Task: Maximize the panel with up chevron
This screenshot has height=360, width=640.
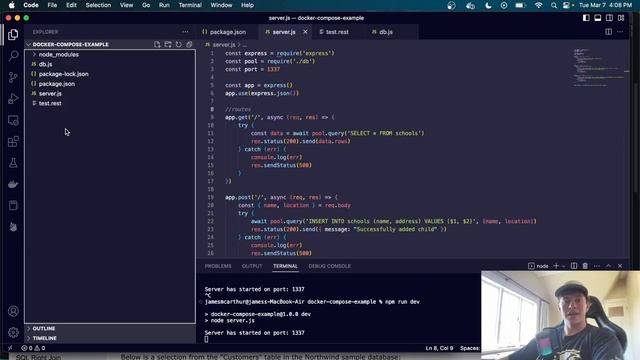Action: click(609, 266)
